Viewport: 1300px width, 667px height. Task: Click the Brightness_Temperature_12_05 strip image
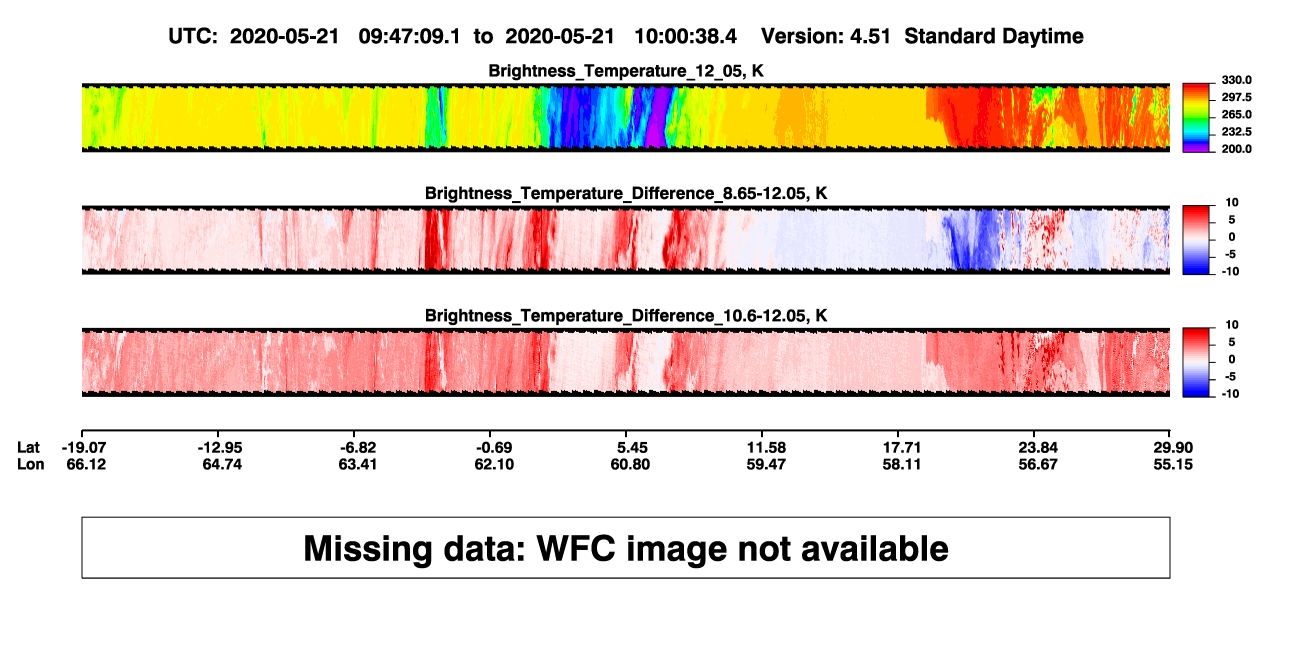pos(625,117)
